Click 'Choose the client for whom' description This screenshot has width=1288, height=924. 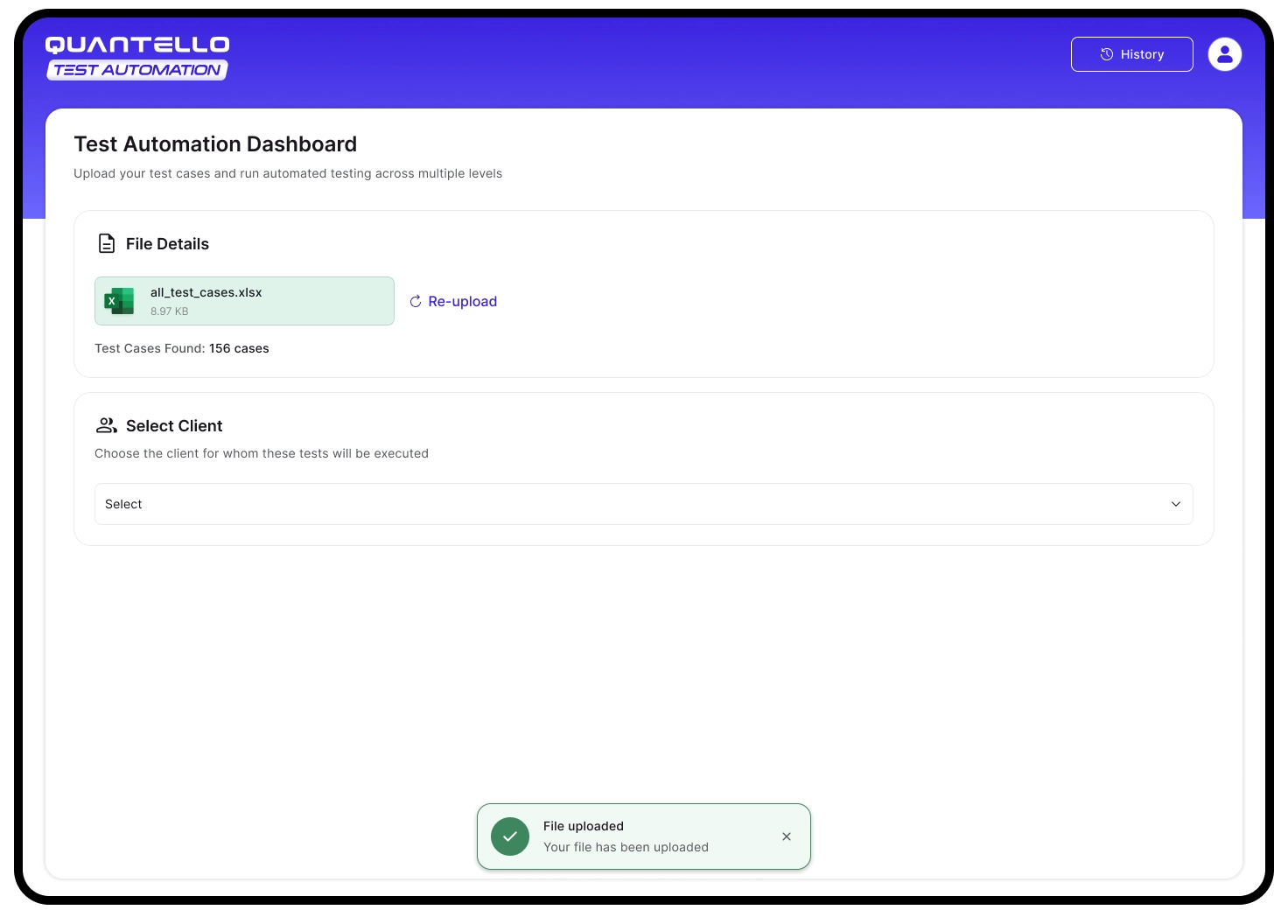coord(262,453)
